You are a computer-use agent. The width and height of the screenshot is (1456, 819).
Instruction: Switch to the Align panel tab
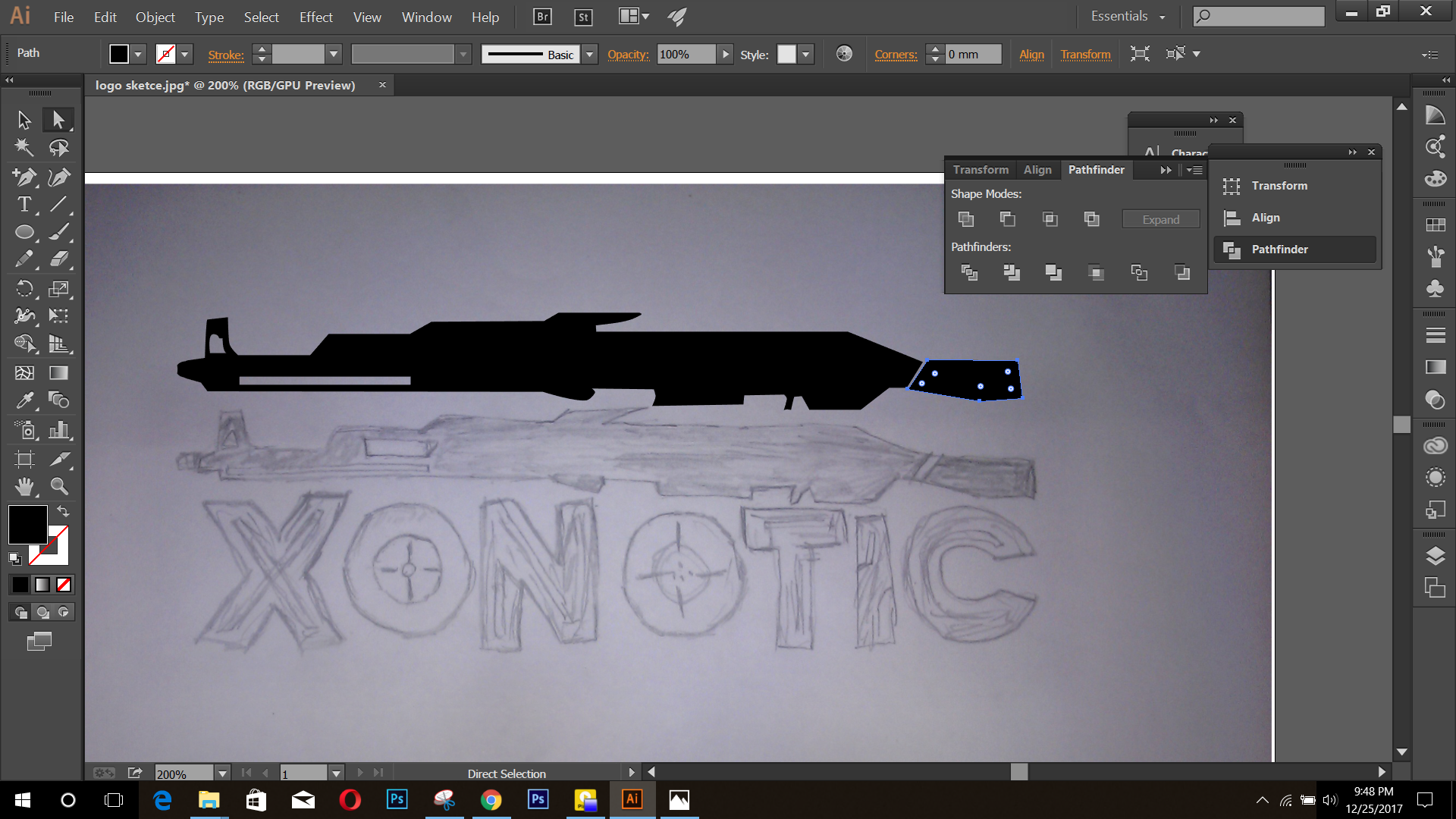tap(1037, 170)
